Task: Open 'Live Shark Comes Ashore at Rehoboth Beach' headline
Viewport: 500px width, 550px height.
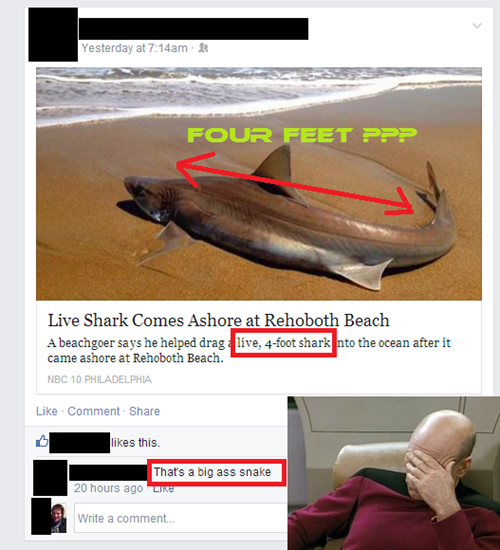Action: 218,320
